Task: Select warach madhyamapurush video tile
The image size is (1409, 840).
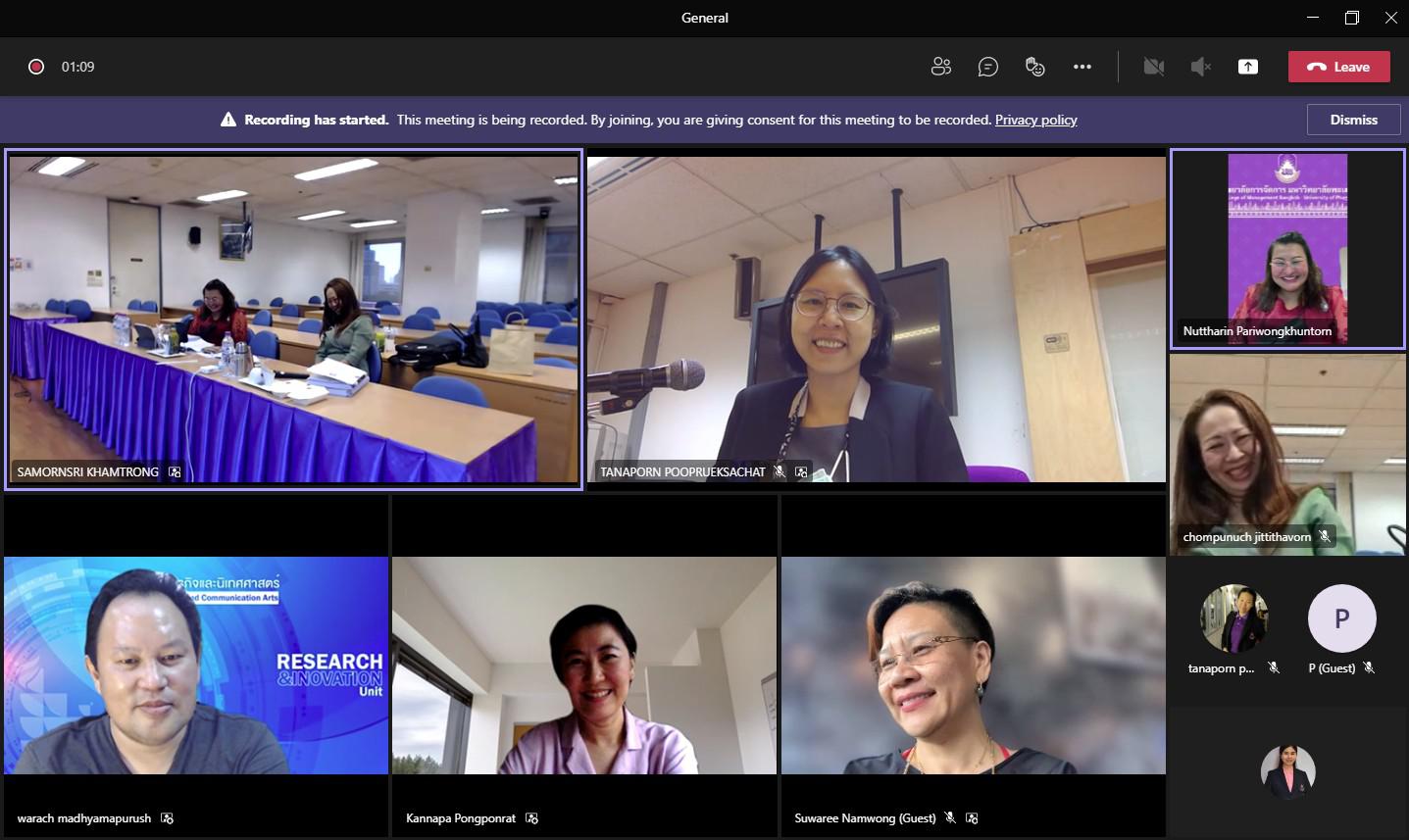Action: tap(196, 666)
